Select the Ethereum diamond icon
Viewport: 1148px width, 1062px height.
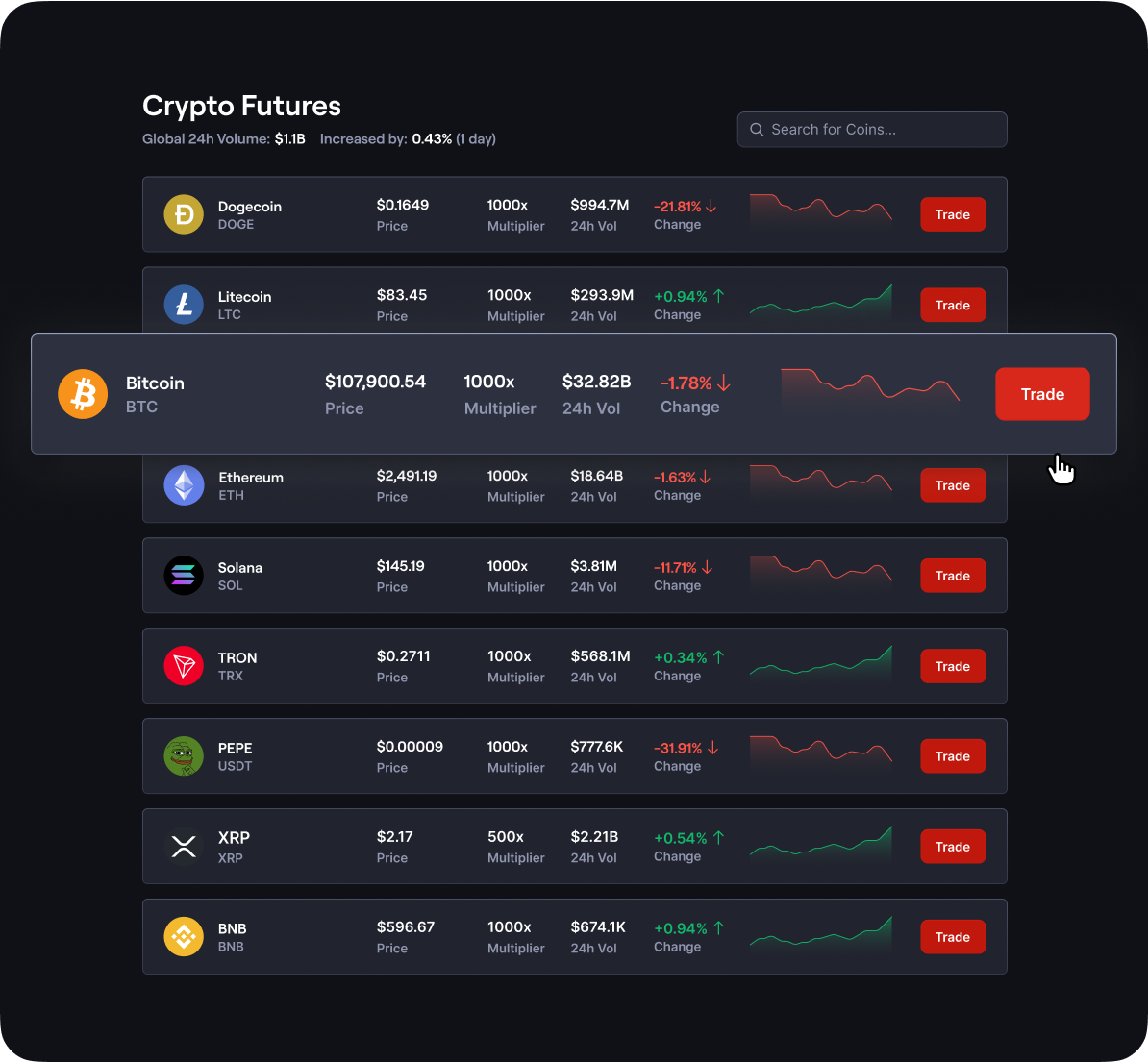point(184,485)
